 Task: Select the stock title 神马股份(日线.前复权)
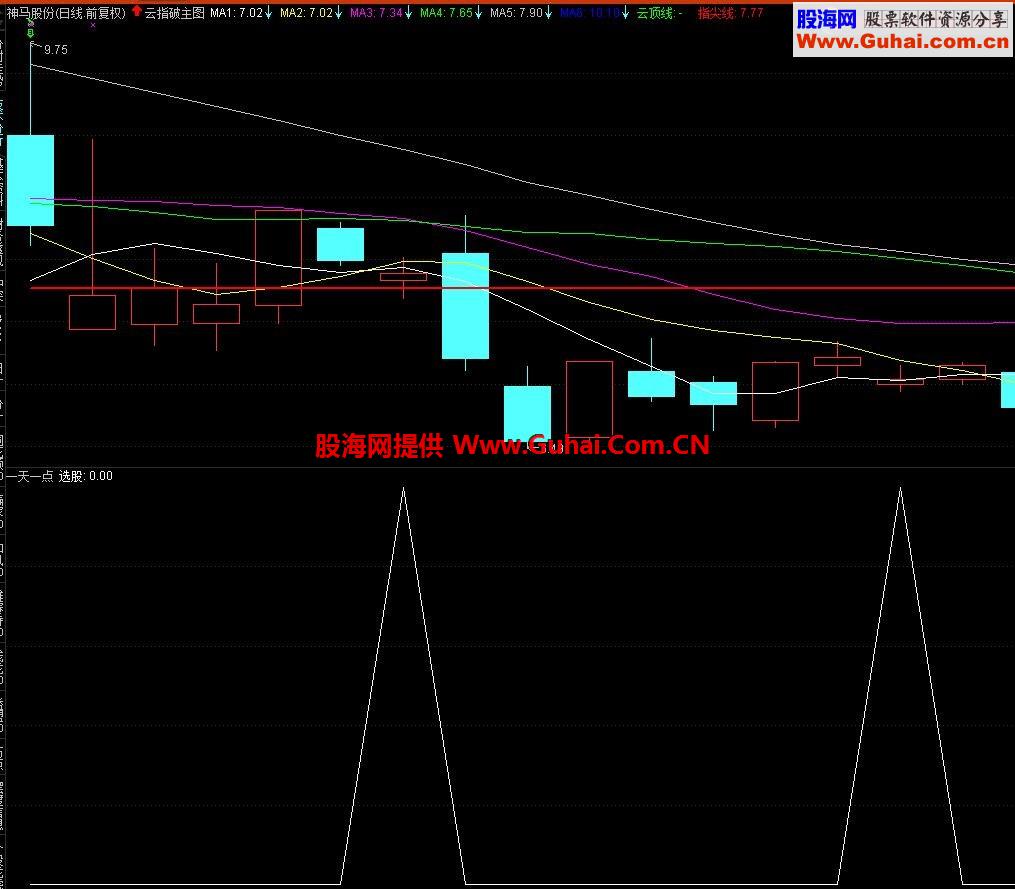[66, 13]
